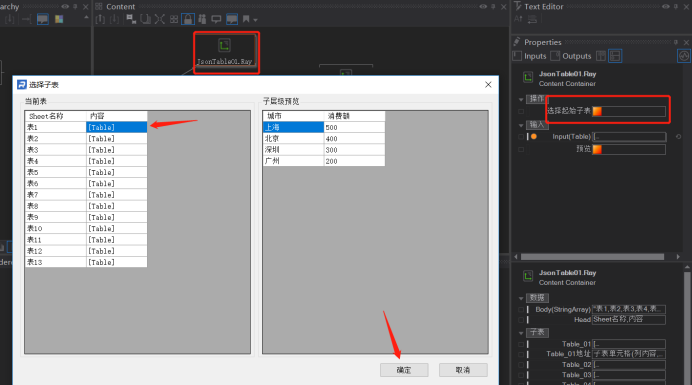Switch to the Inputs tab in Properties
The width and height of the screenshot is (692, 385).
(530, 56)
